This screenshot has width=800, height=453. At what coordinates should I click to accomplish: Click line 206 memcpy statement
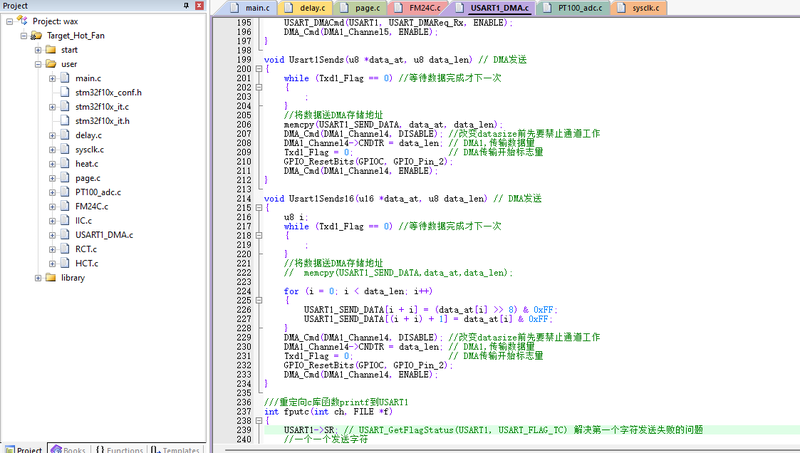coord(393,124)
